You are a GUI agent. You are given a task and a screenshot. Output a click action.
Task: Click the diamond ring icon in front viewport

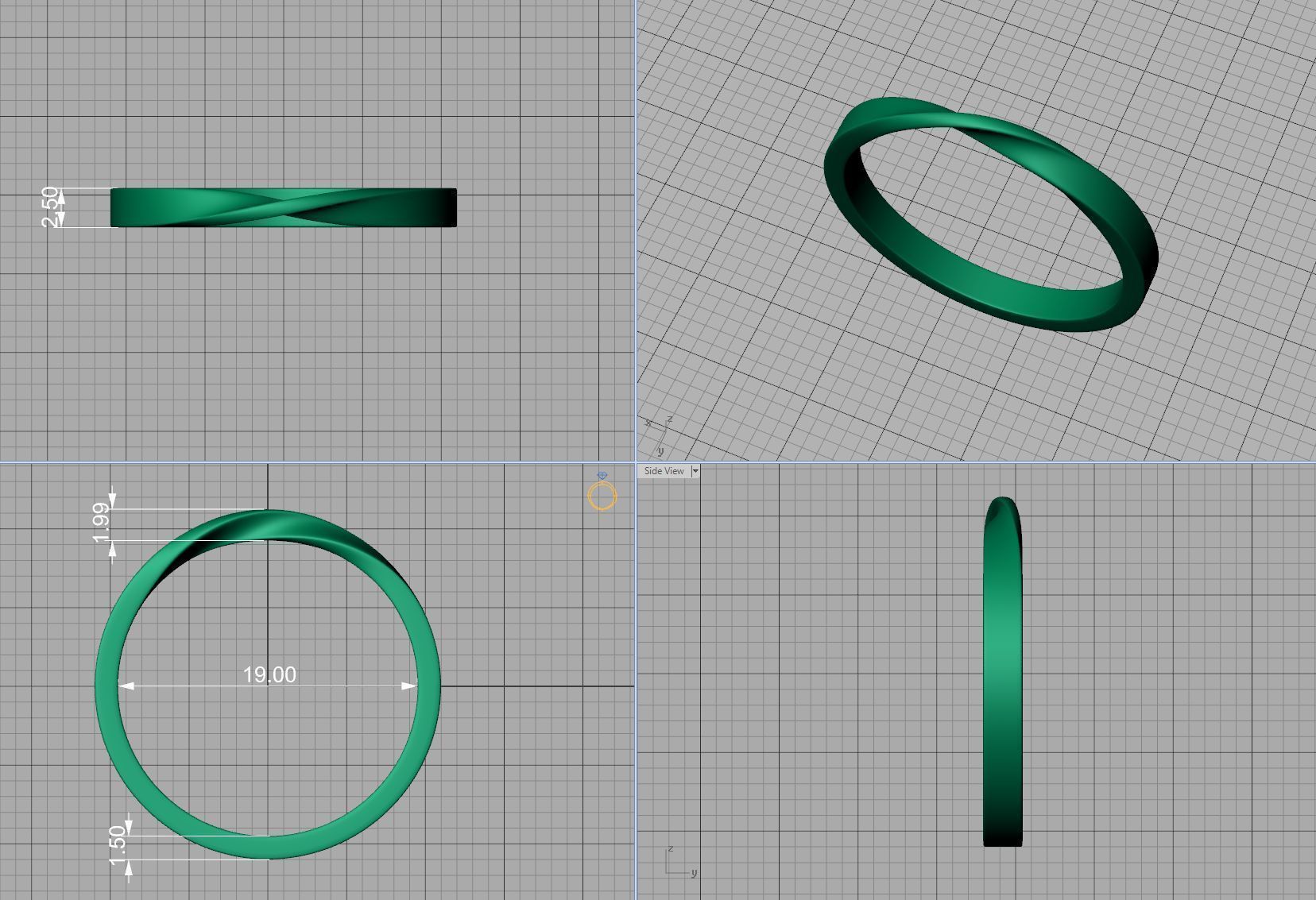coord(602,492)
